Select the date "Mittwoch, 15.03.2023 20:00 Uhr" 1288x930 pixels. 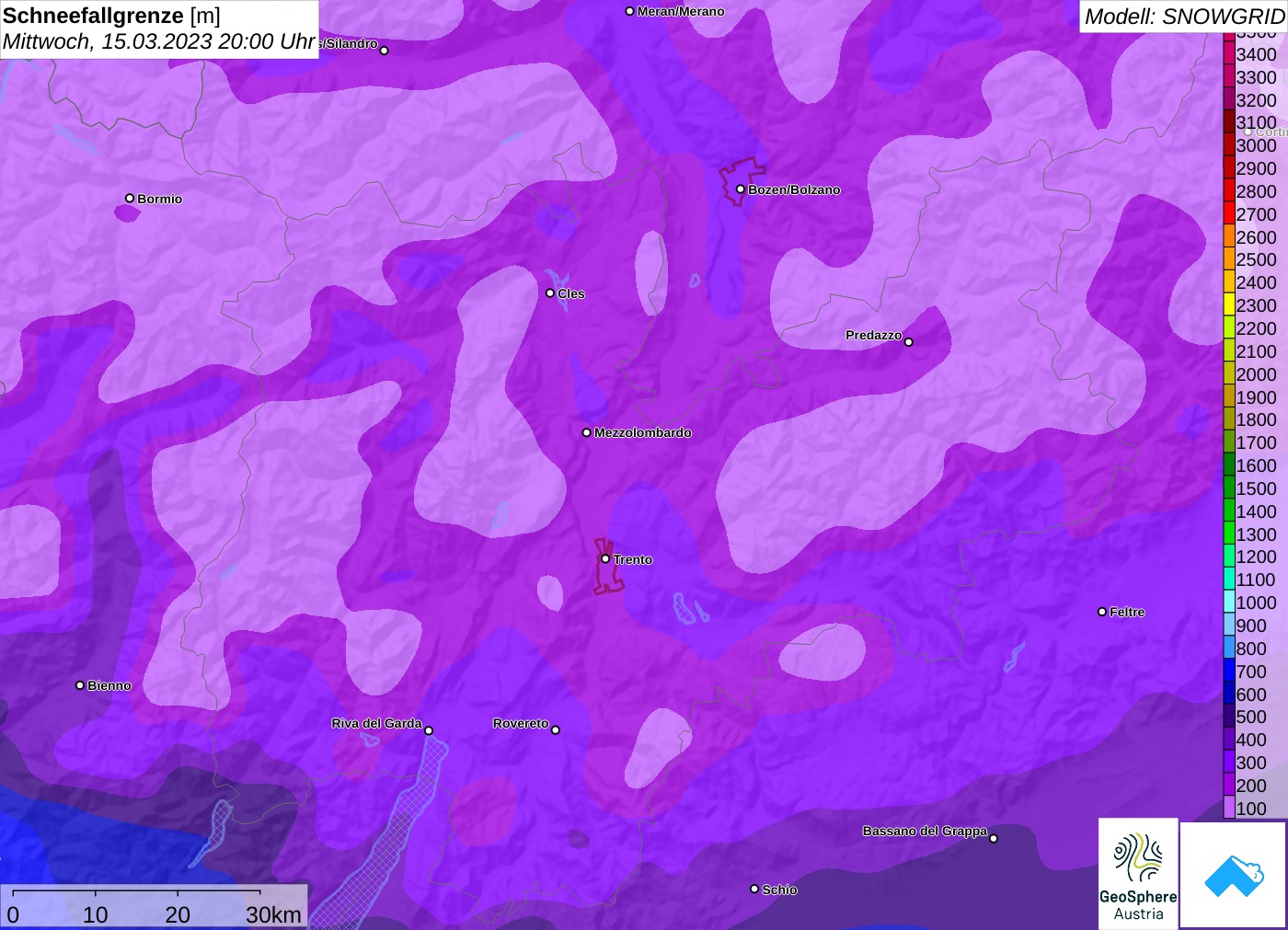(159, 41)
